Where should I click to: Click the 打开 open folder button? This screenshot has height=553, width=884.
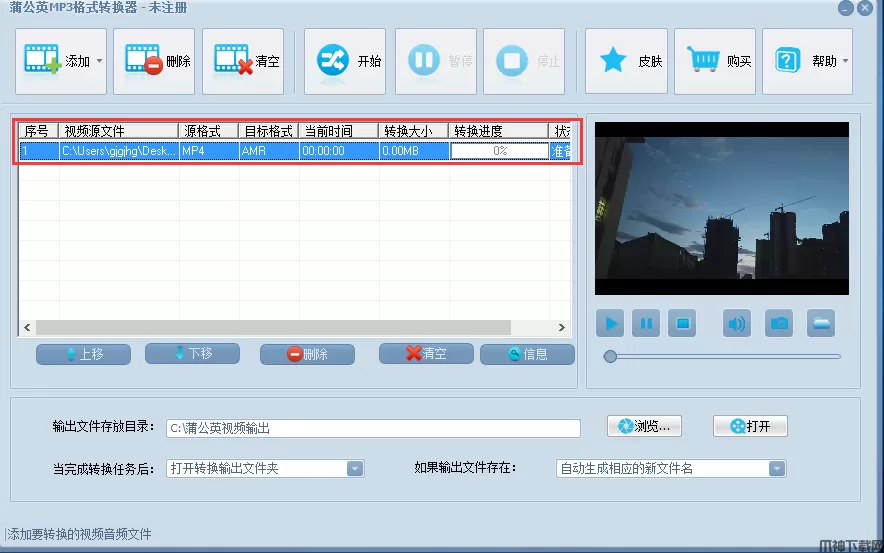[x=750, y=426]
